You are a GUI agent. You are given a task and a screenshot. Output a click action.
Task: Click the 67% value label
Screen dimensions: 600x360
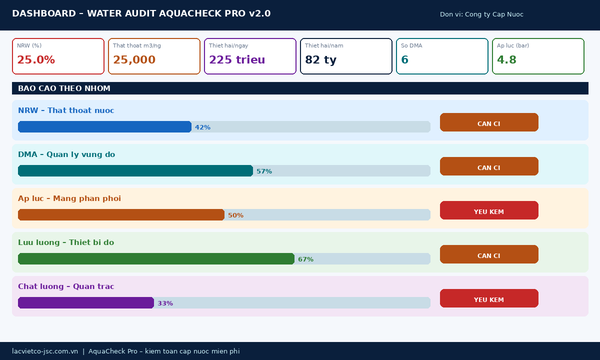tap(306, 259)
